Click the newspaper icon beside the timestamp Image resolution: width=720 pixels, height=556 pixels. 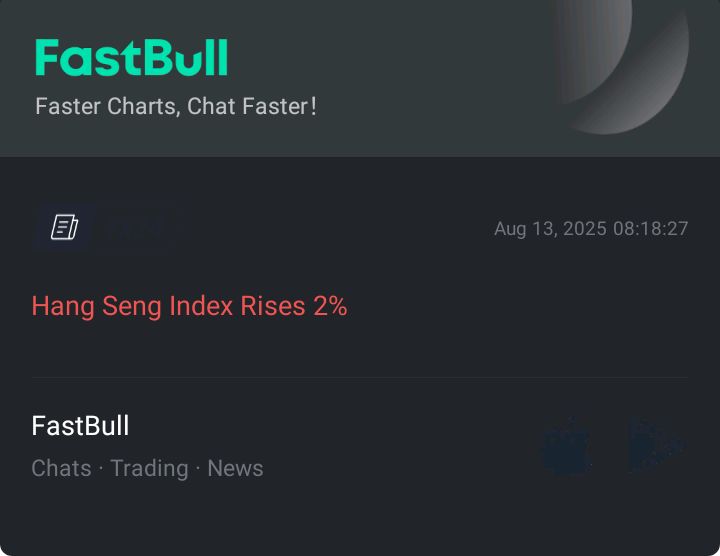[64, 227]
